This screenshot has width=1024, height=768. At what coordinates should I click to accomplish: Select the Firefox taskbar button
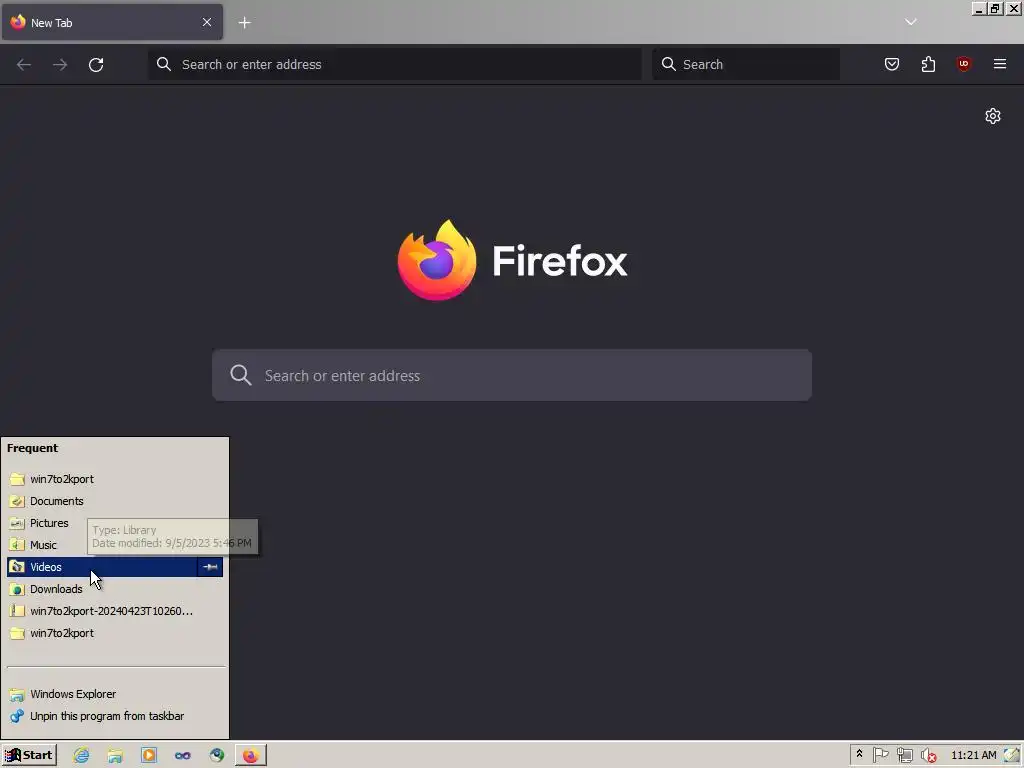click(x=251, y=756)
